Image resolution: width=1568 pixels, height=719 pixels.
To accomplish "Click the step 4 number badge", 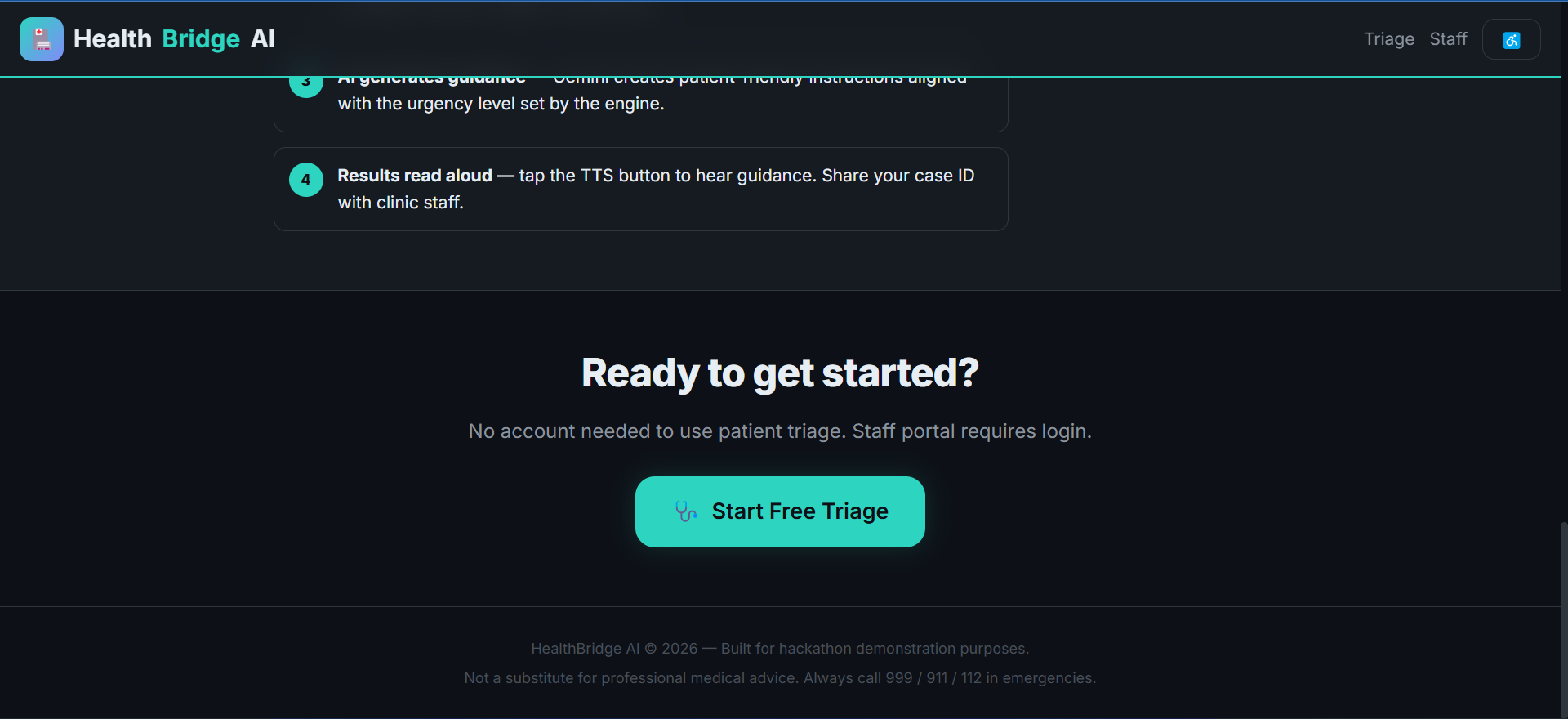I will 306,180.
